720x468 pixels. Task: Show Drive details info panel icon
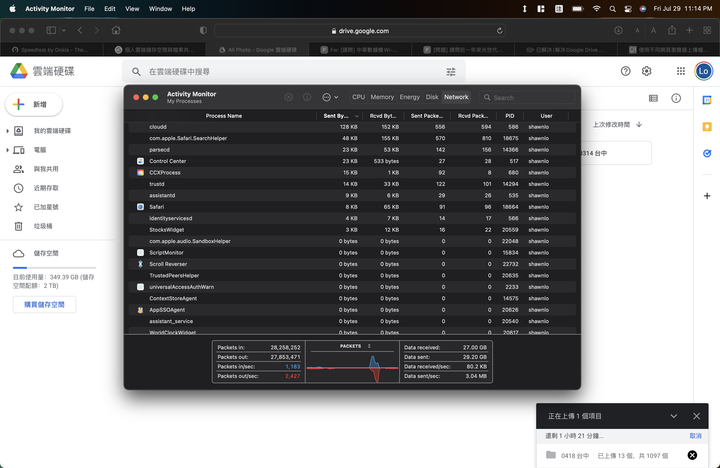pos(676,98)
